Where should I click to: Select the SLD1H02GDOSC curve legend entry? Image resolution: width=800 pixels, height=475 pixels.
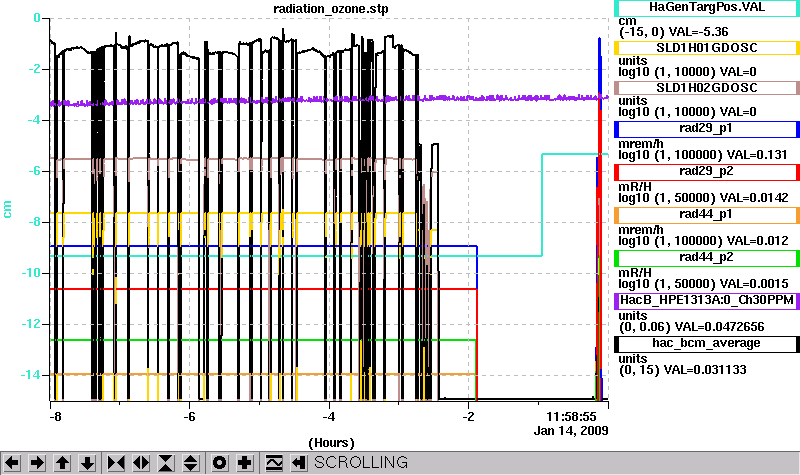tap(707, 88)
